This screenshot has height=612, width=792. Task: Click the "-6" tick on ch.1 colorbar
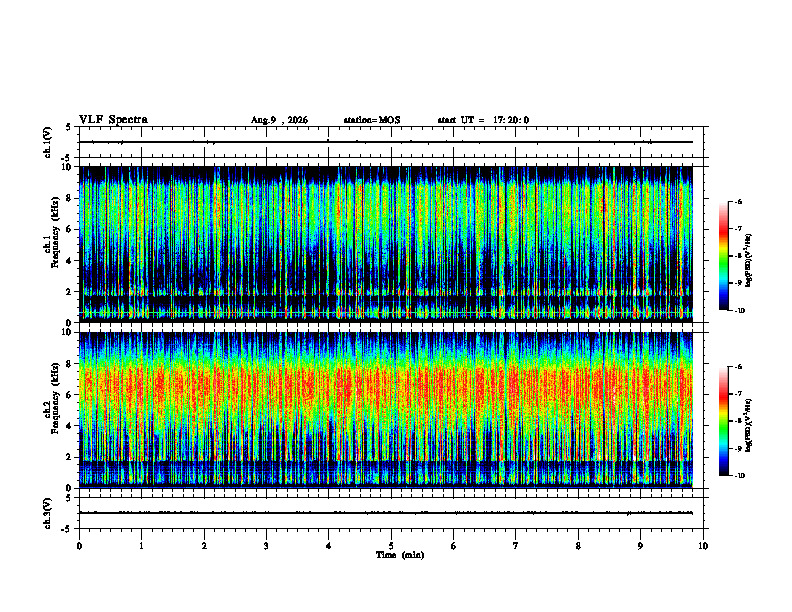[x=738, y=201]
